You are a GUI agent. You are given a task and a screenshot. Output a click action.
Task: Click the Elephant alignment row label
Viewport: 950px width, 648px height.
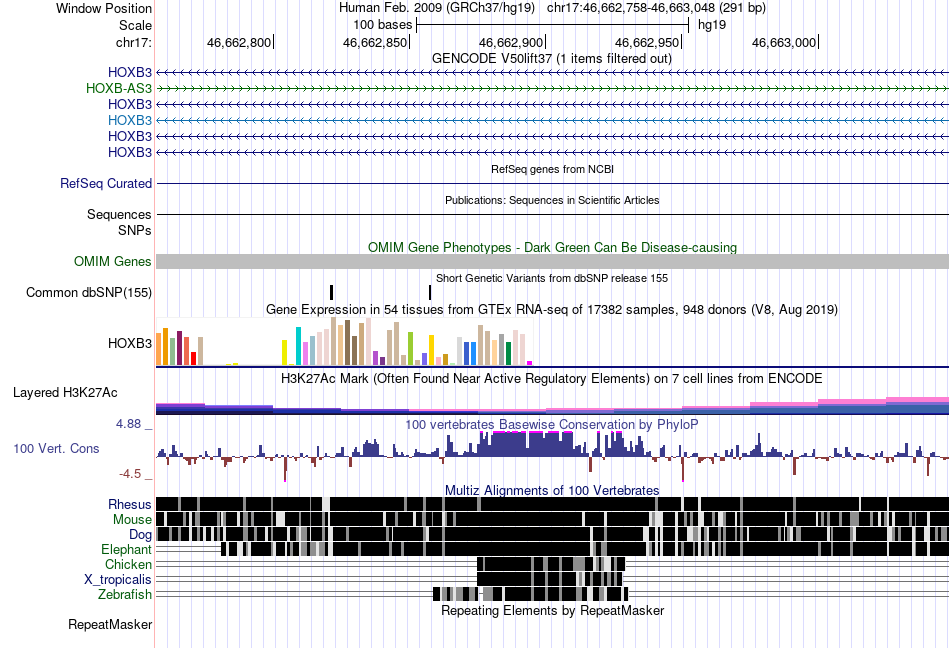point(126,550)
